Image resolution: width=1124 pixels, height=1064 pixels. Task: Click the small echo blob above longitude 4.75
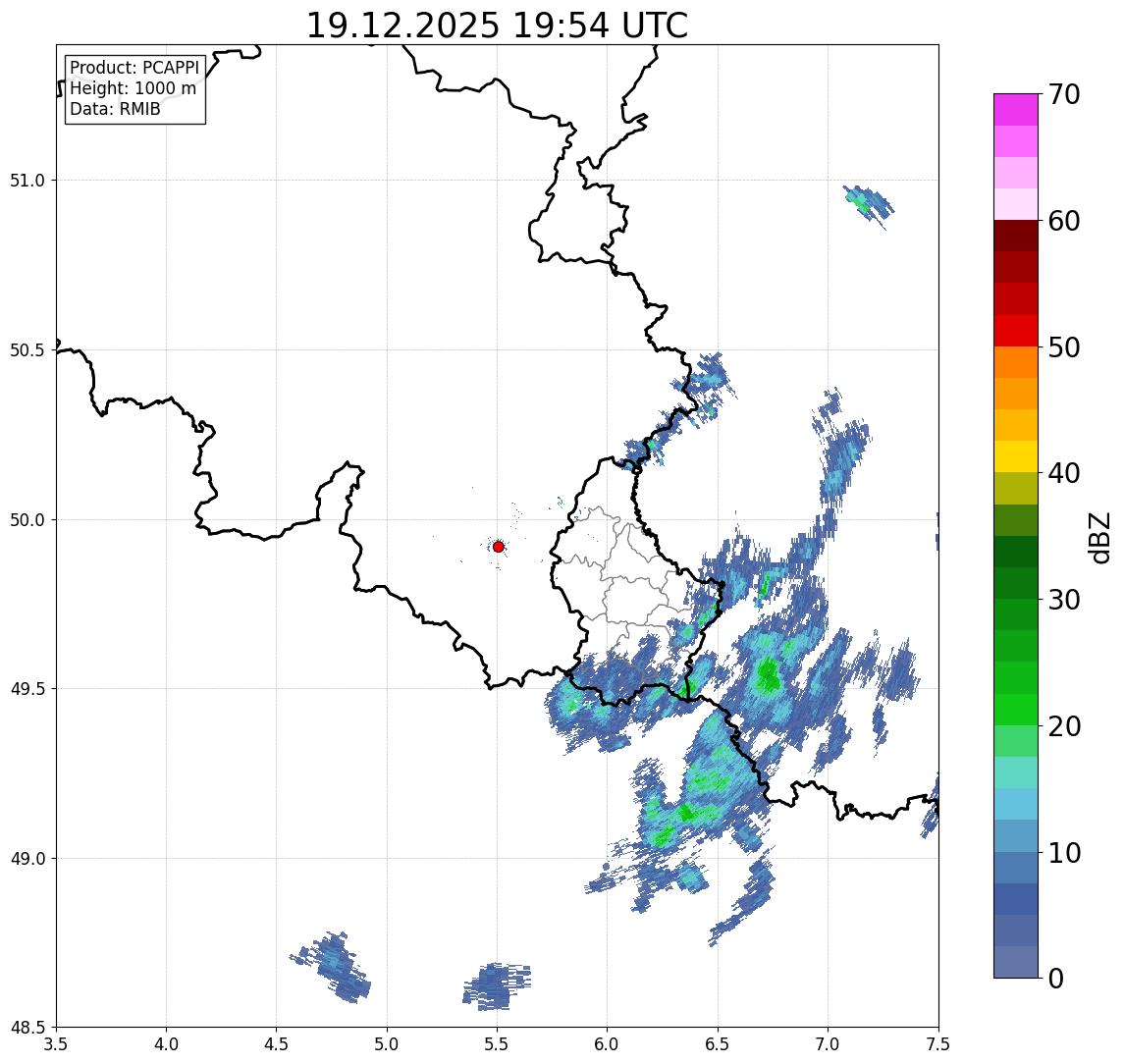coord(332,968)
